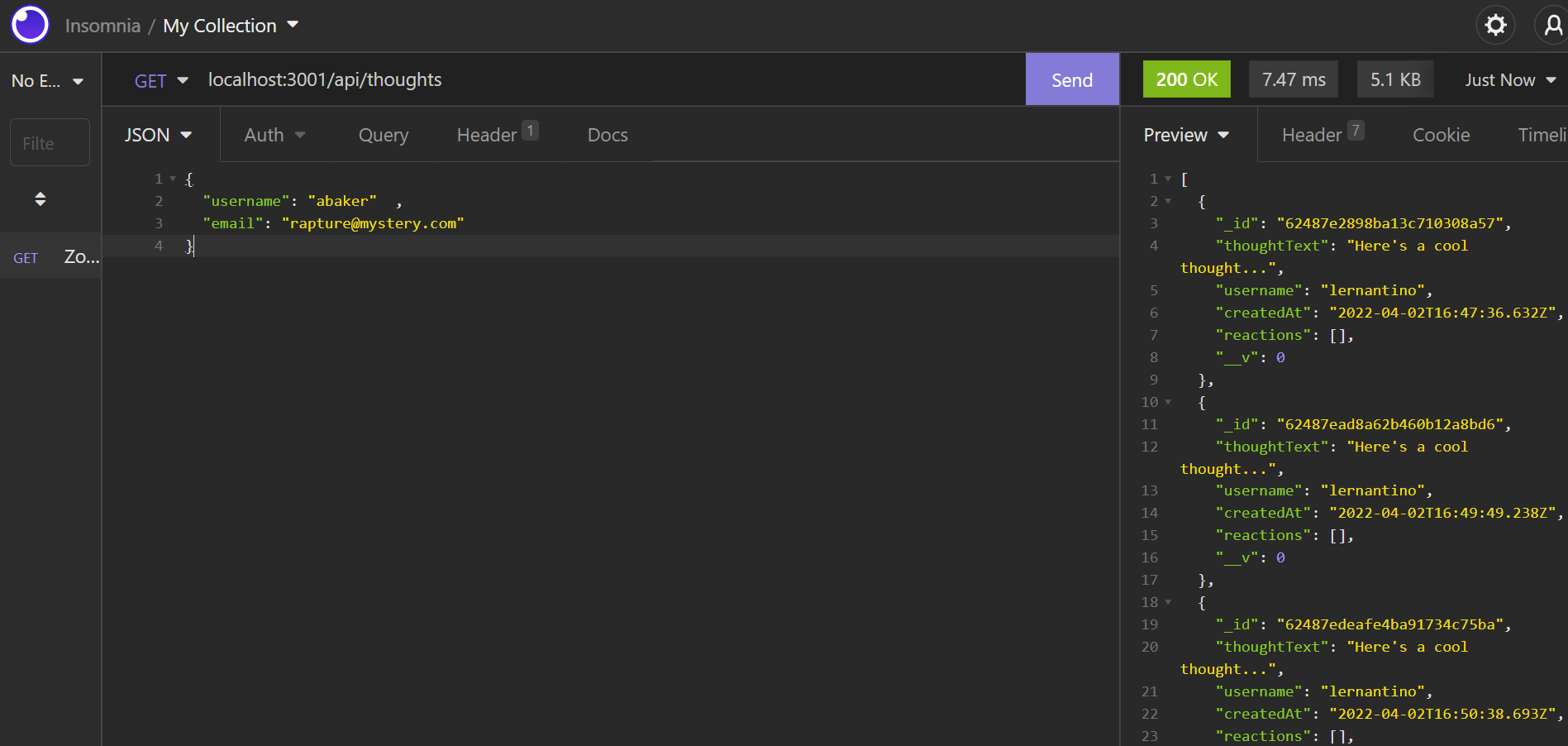Switch to the Query tab
Image resolution: width=1568 pixels, height=746 pixels.
(x=383, y=134)
